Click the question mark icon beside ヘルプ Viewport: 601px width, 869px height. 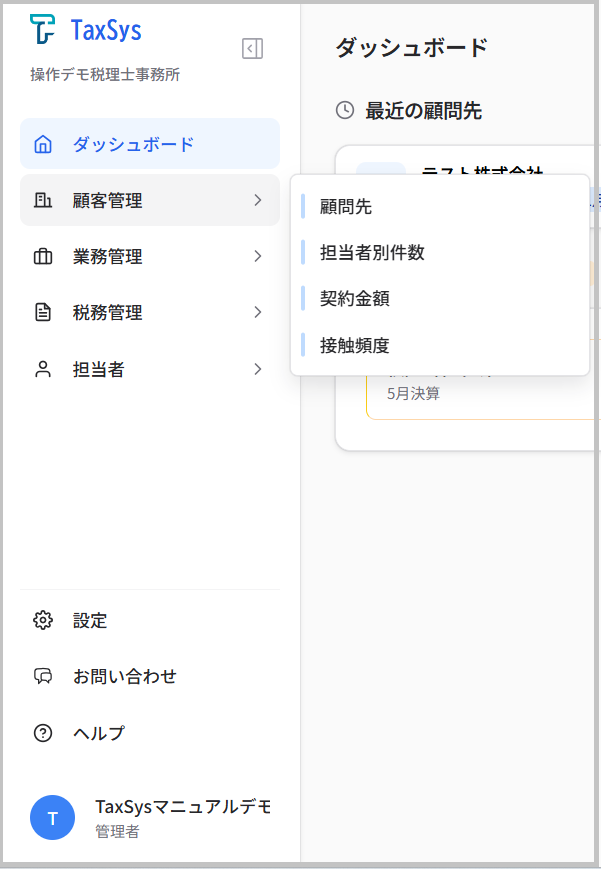(43, 733)
